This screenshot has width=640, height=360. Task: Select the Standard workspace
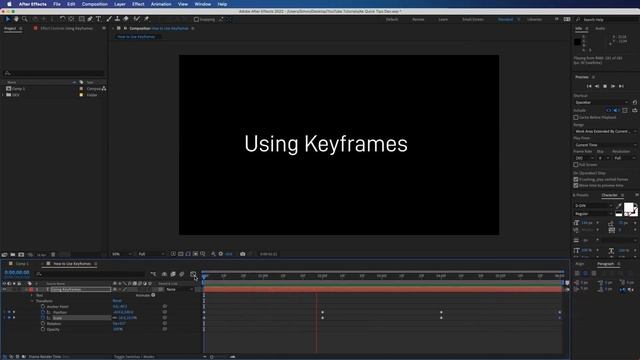point(505,19)
